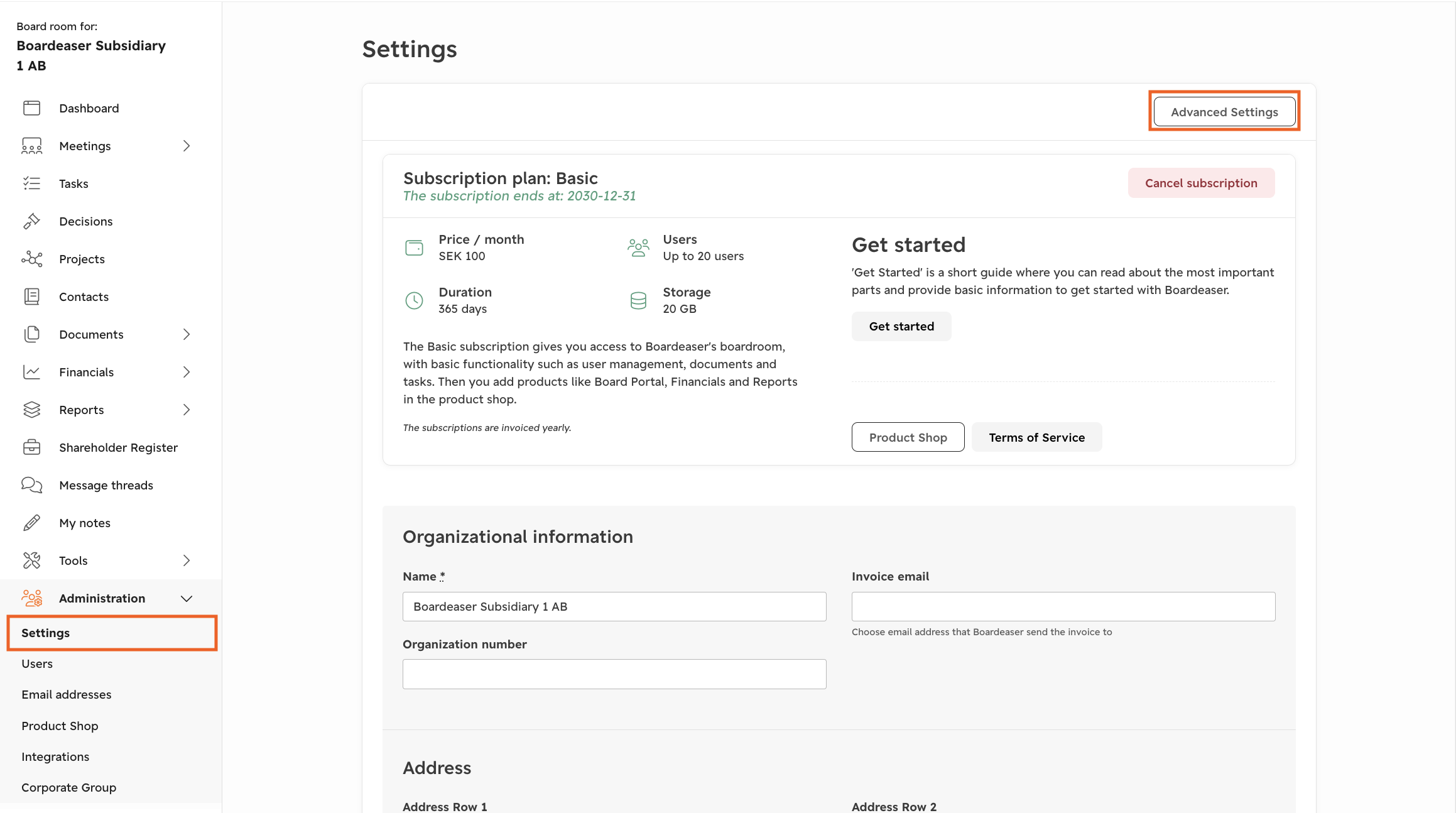Click the Reports layers icon
The width and height of the screenshot is (1456, 813).
31,410
